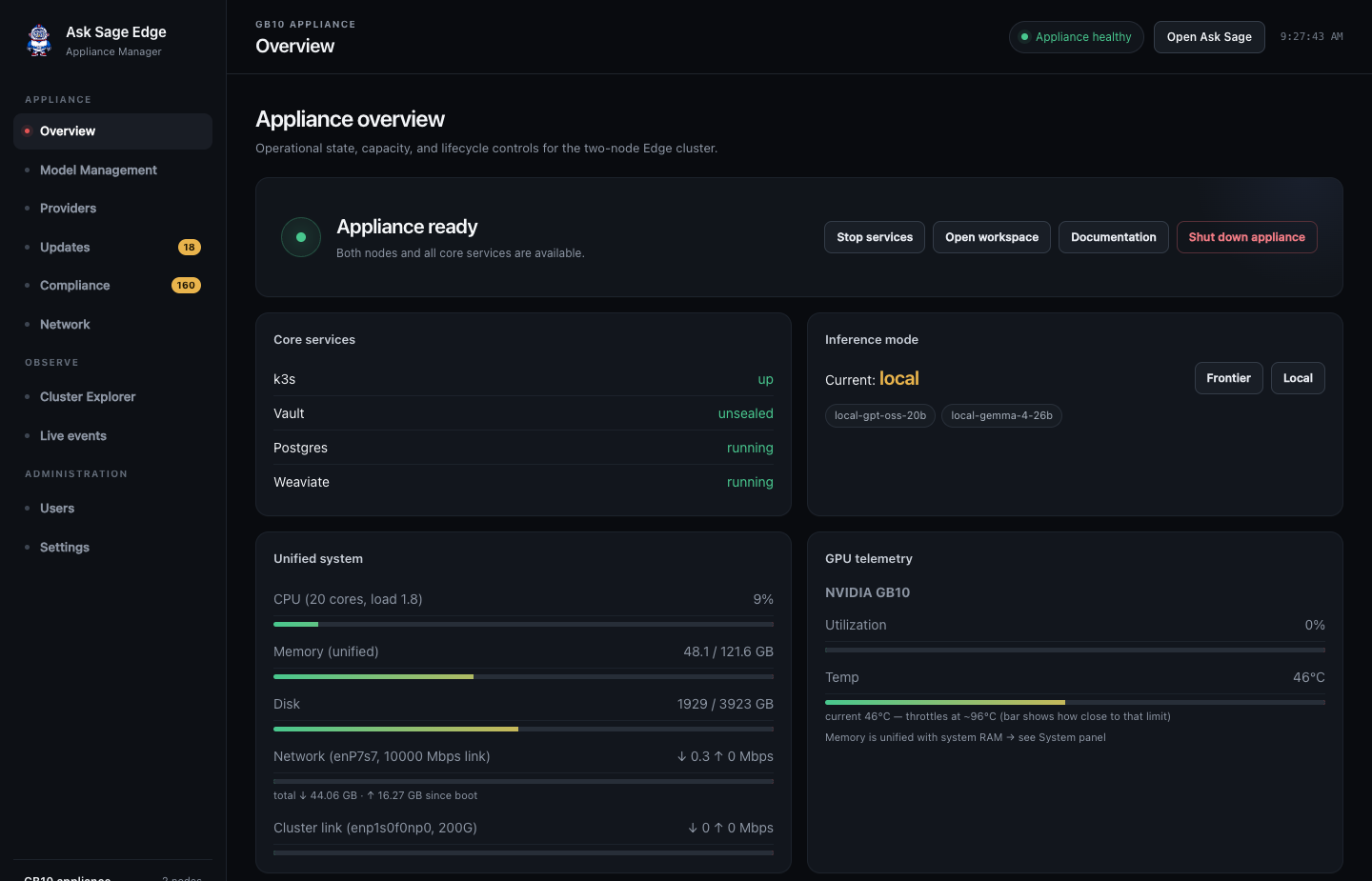Open Compliance in the sidebar
The height and width of the screenshot is (881, 1372).
112,286
